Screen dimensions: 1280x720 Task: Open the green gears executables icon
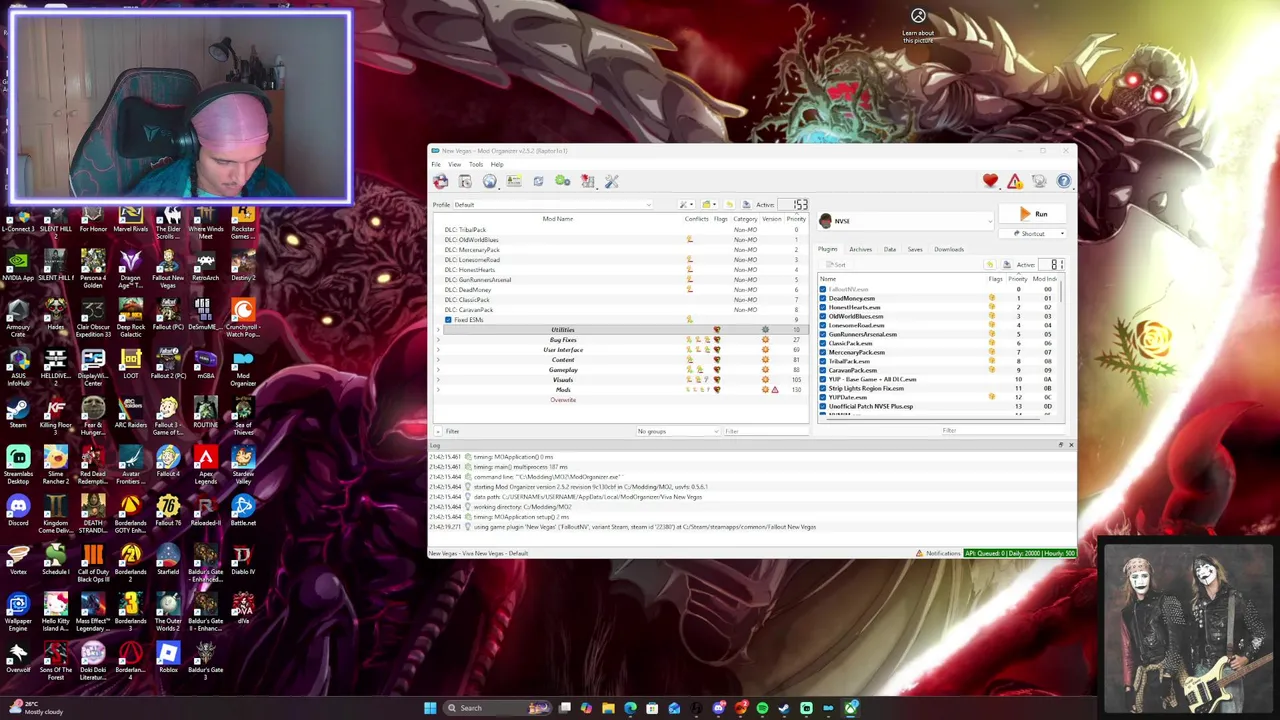pyautogui.click(x=563, y=181)
